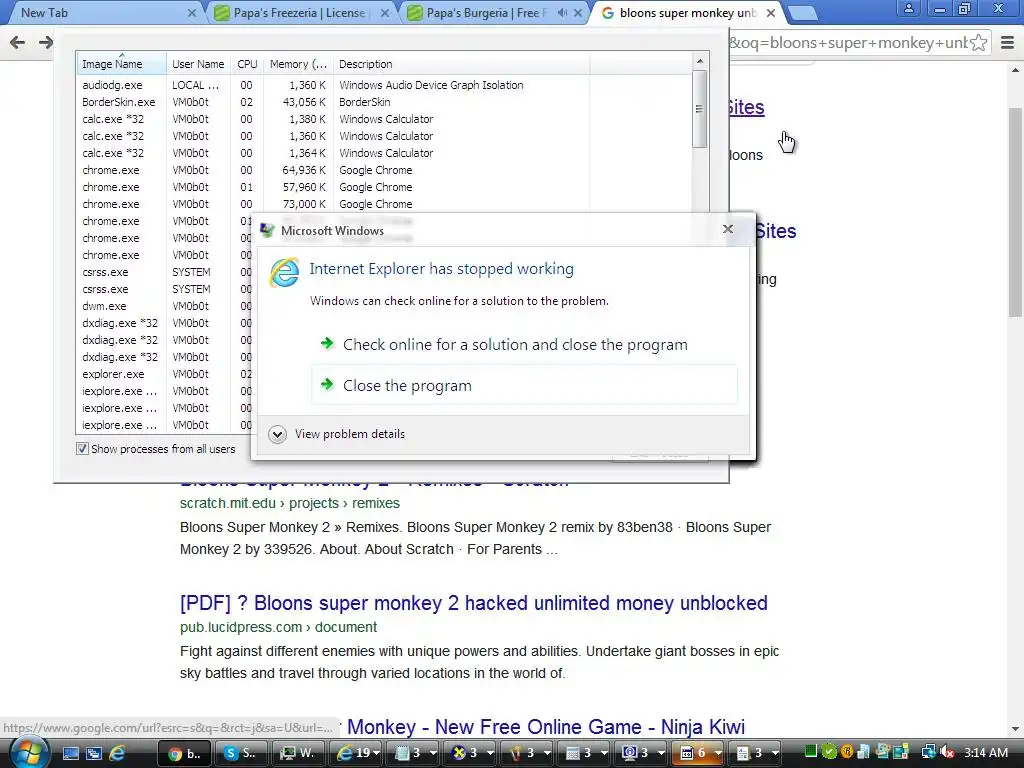This screenshot has height=768, width=1024.
Task: Click the green square tray icon
Action: [811, 752]
